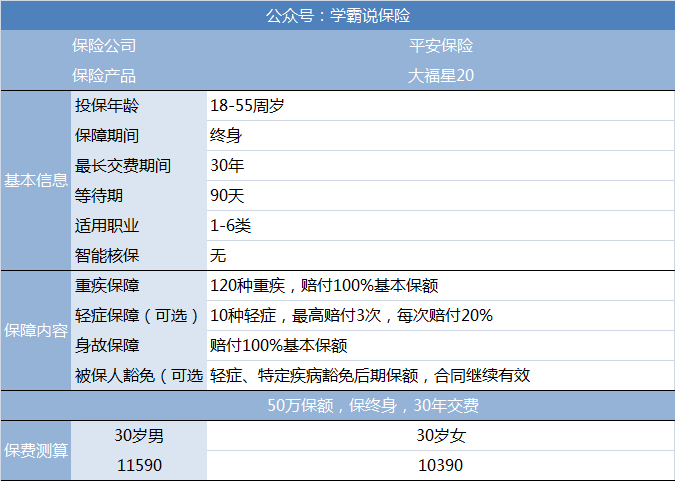Click the 120种重疾 coverage description
Viewport: 675px width, 481px height.
[x=324, y=286]
